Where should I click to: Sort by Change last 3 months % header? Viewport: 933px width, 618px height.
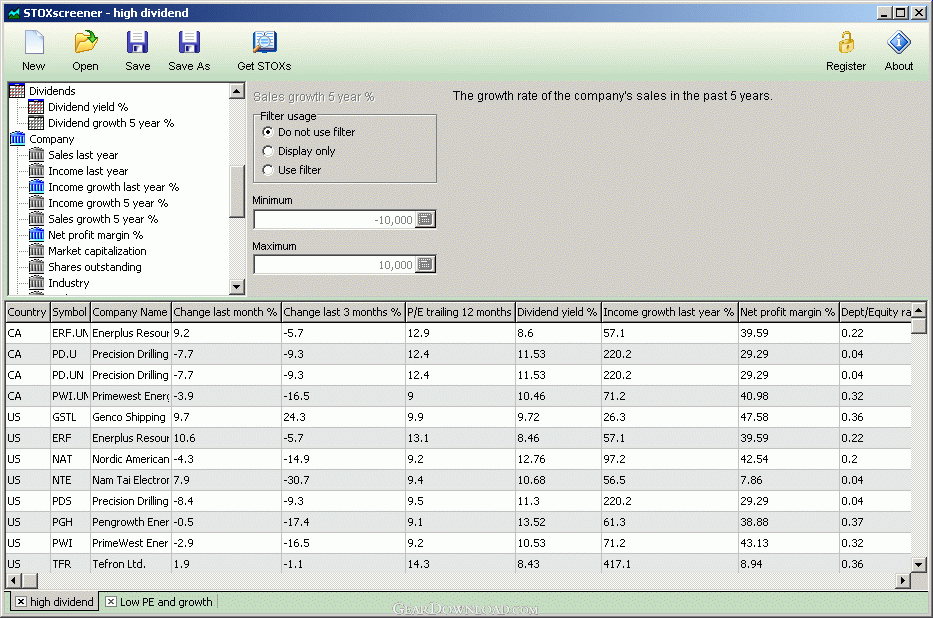pos(343,312)
